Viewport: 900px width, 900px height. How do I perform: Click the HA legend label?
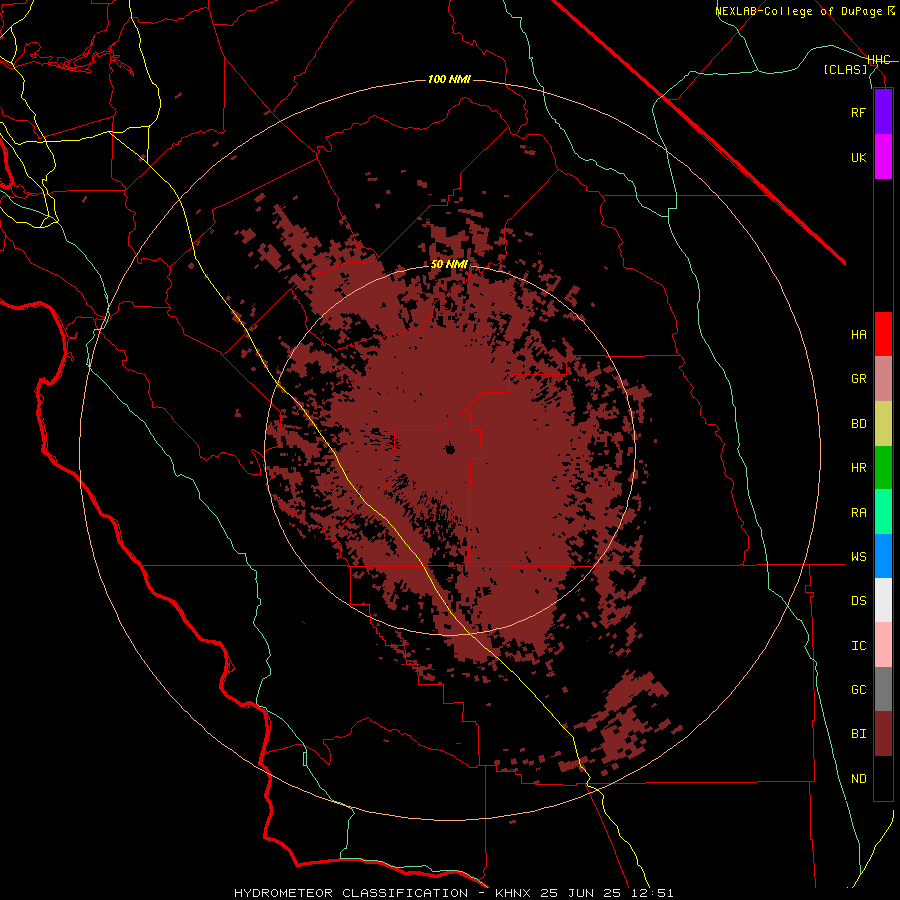[x=858, y=335]
